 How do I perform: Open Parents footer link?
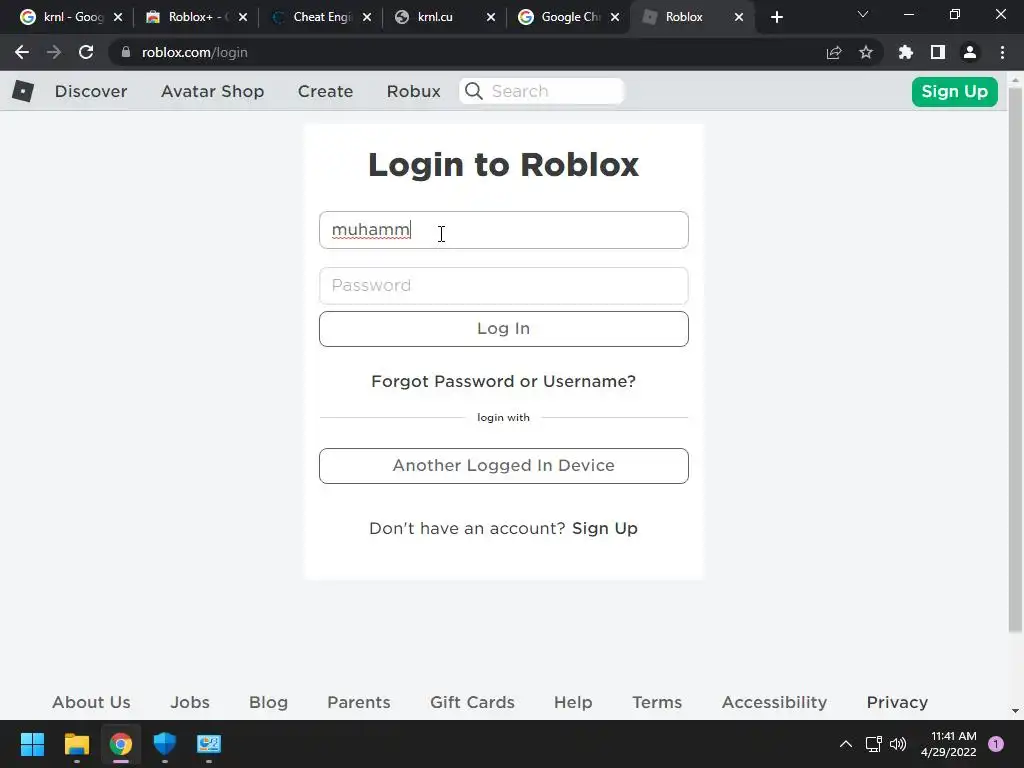click(x=359, y=702)
